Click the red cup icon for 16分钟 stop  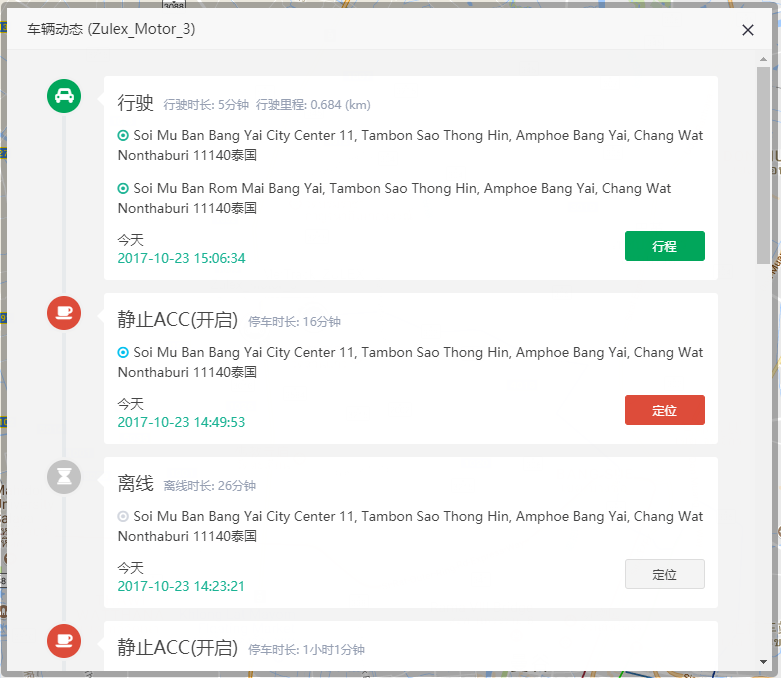64,313
